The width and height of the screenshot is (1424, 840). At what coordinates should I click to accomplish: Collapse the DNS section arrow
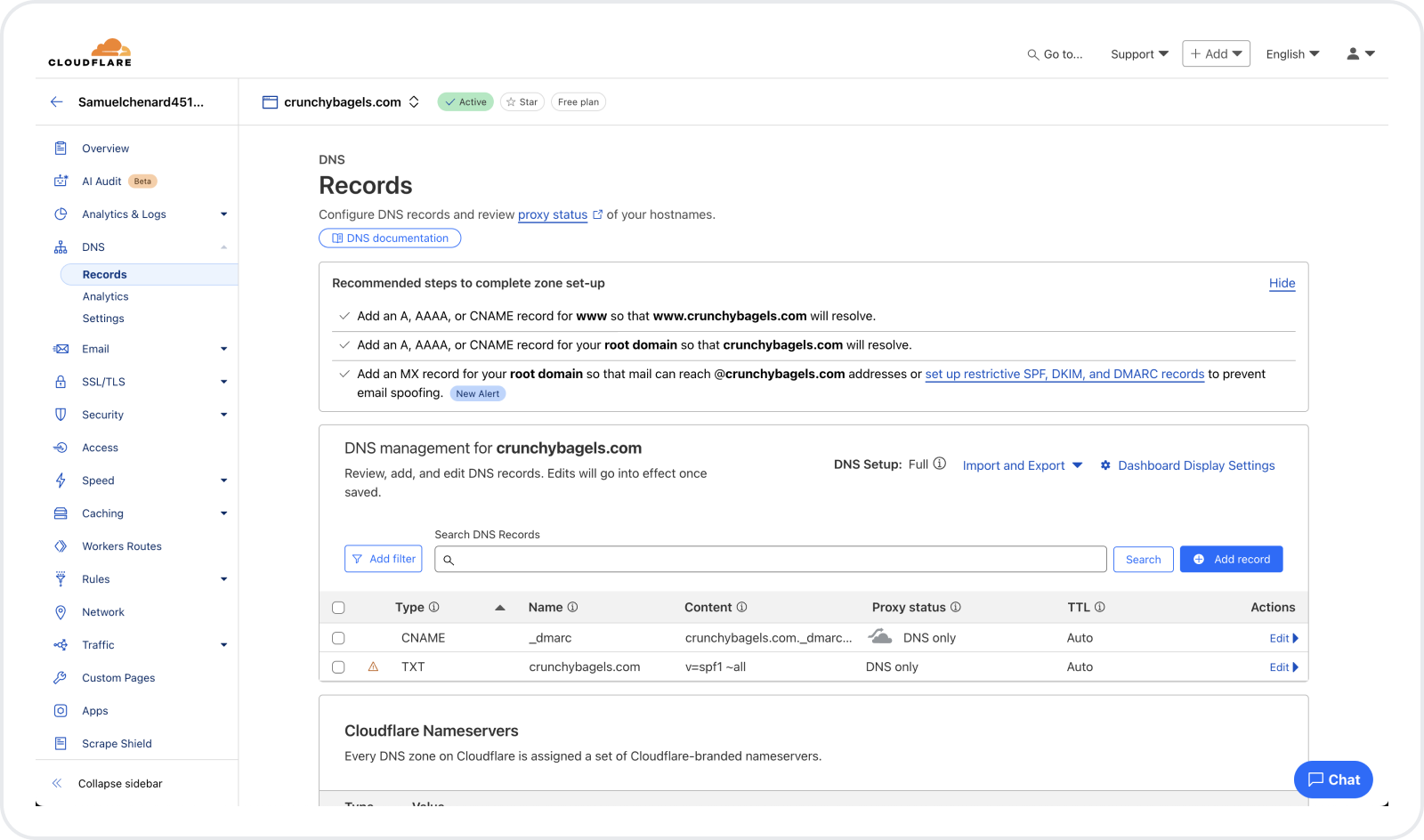pyautogui.click(x=224, y=246)
